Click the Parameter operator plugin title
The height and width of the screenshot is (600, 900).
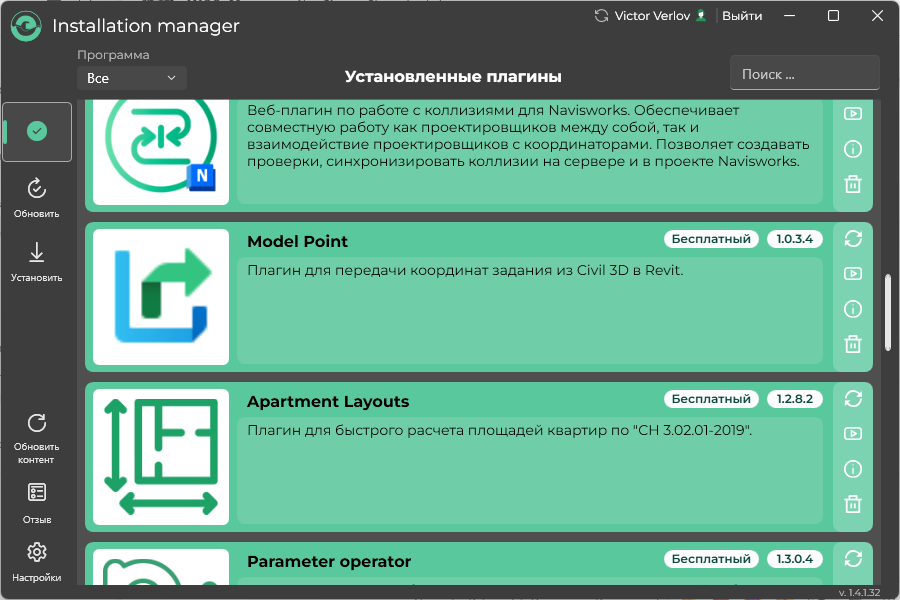pos(329,562)
